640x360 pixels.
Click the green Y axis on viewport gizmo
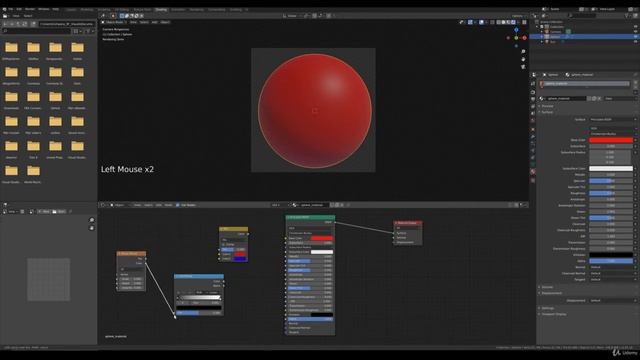[x=516, y=38]
